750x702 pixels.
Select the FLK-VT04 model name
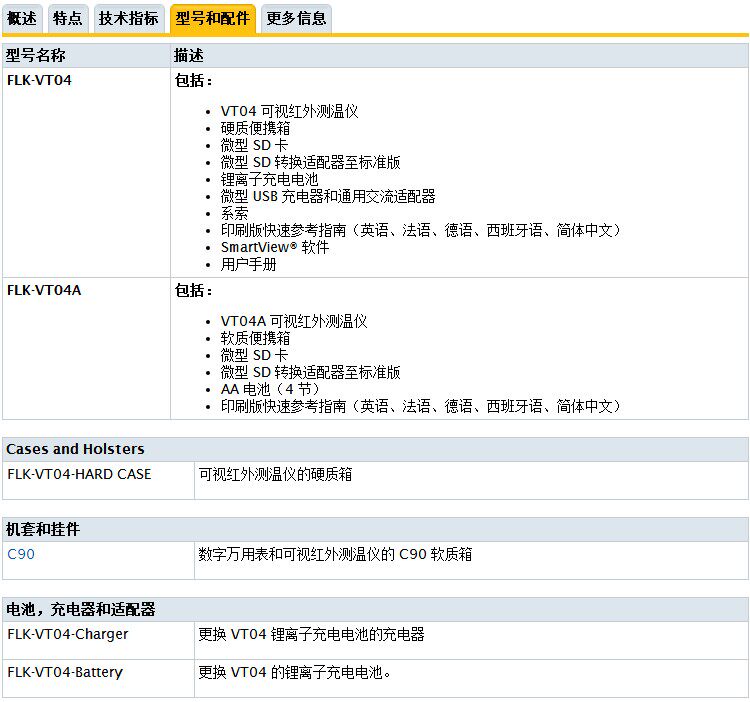[x=39, y=80]
